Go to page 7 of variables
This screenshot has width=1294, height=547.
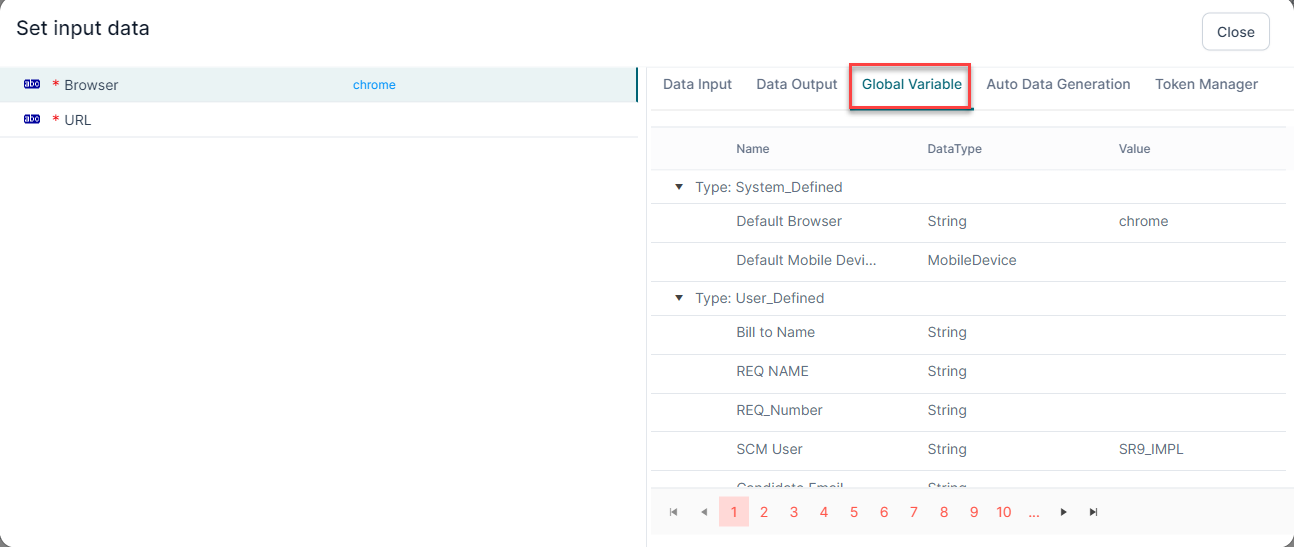tap(914, 512)
